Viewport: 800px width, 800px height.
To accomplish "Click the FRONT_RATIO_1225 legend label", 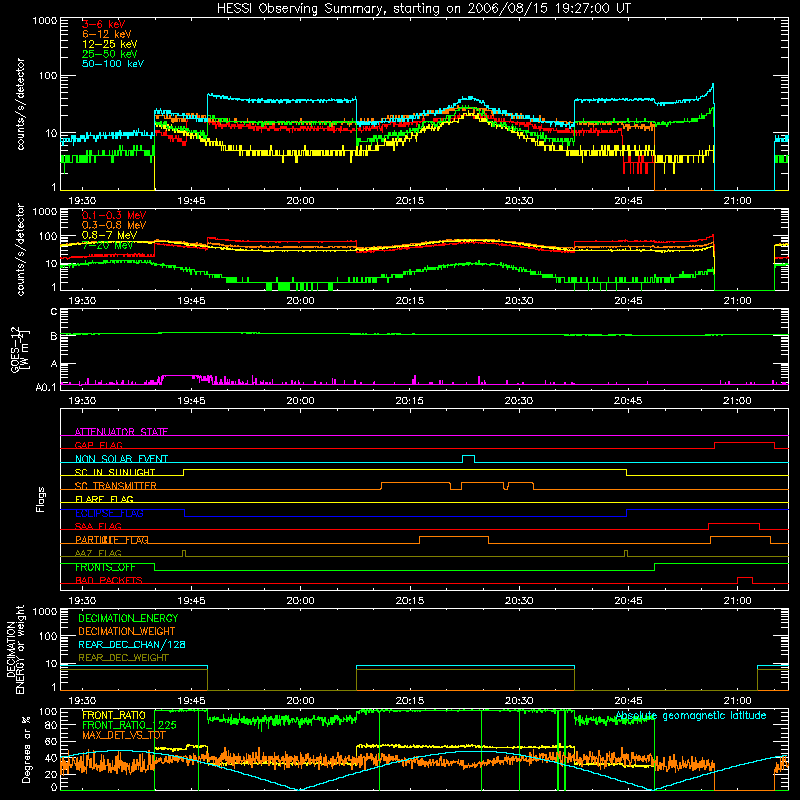I will click(x=130, y=725).
